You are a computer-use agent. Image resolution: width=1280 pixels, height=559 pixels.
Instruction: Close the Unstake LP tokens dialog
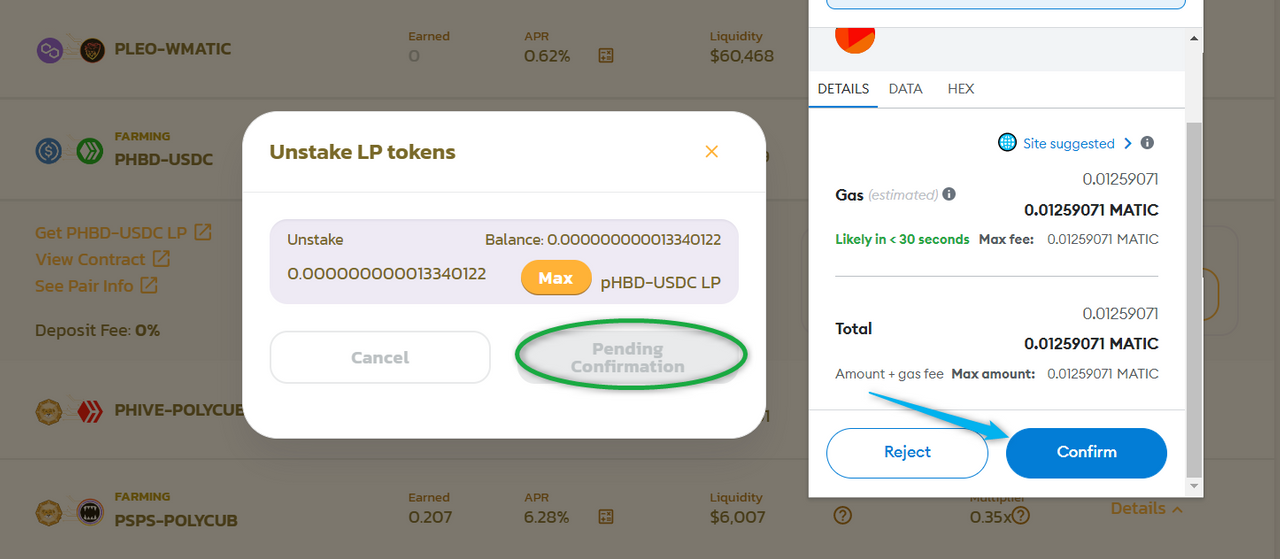(712, 152)
